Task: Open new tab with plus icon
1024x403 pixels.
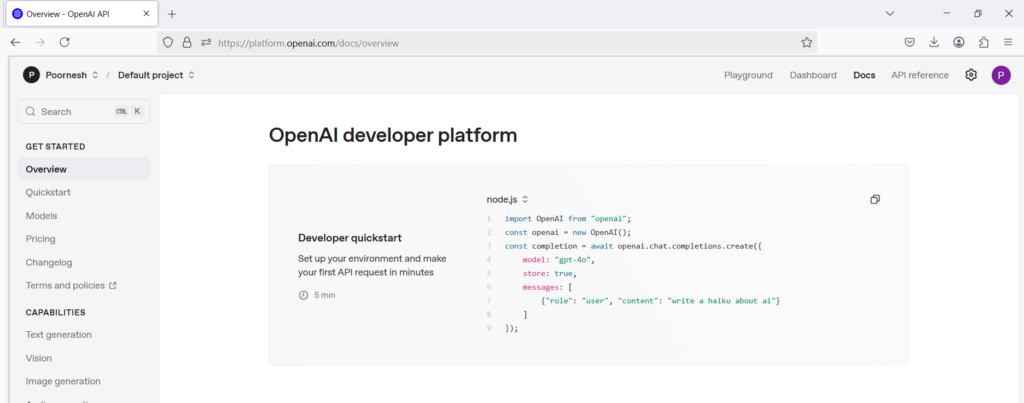Action: (x=172, y=14)
